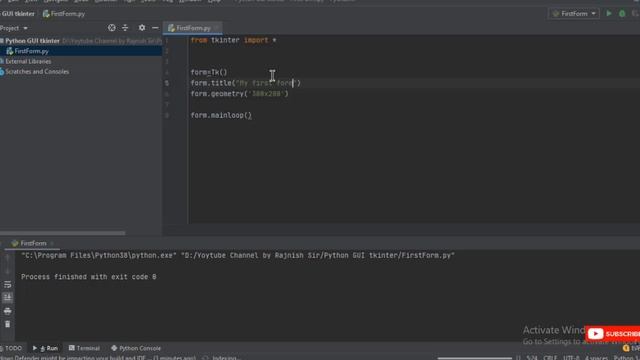Click expand/collapse all icon in Project panel
This screenshot has width=640, height=360.
125,28
